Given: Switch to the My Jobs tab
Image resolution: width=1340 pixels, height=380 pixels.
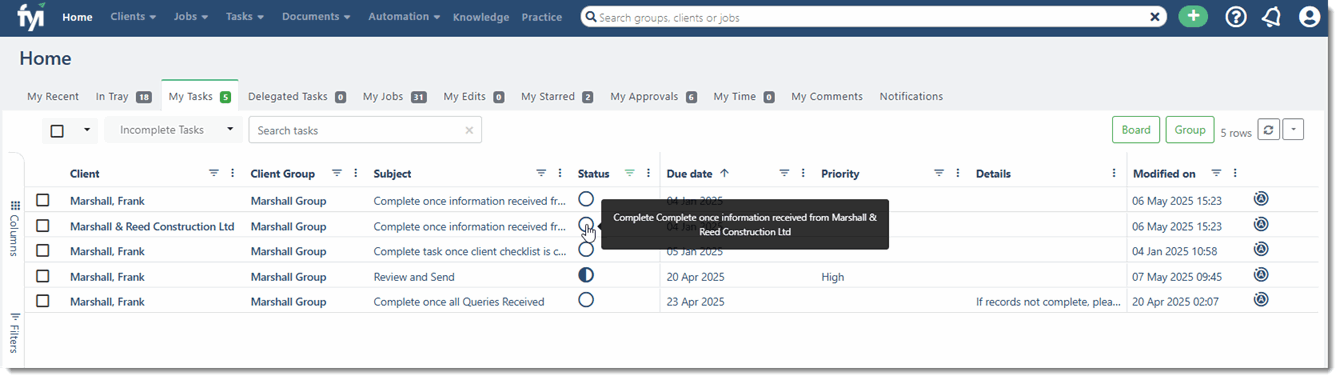Looking at the screenshot, I should pyautogui.click(x=395, y=97).
